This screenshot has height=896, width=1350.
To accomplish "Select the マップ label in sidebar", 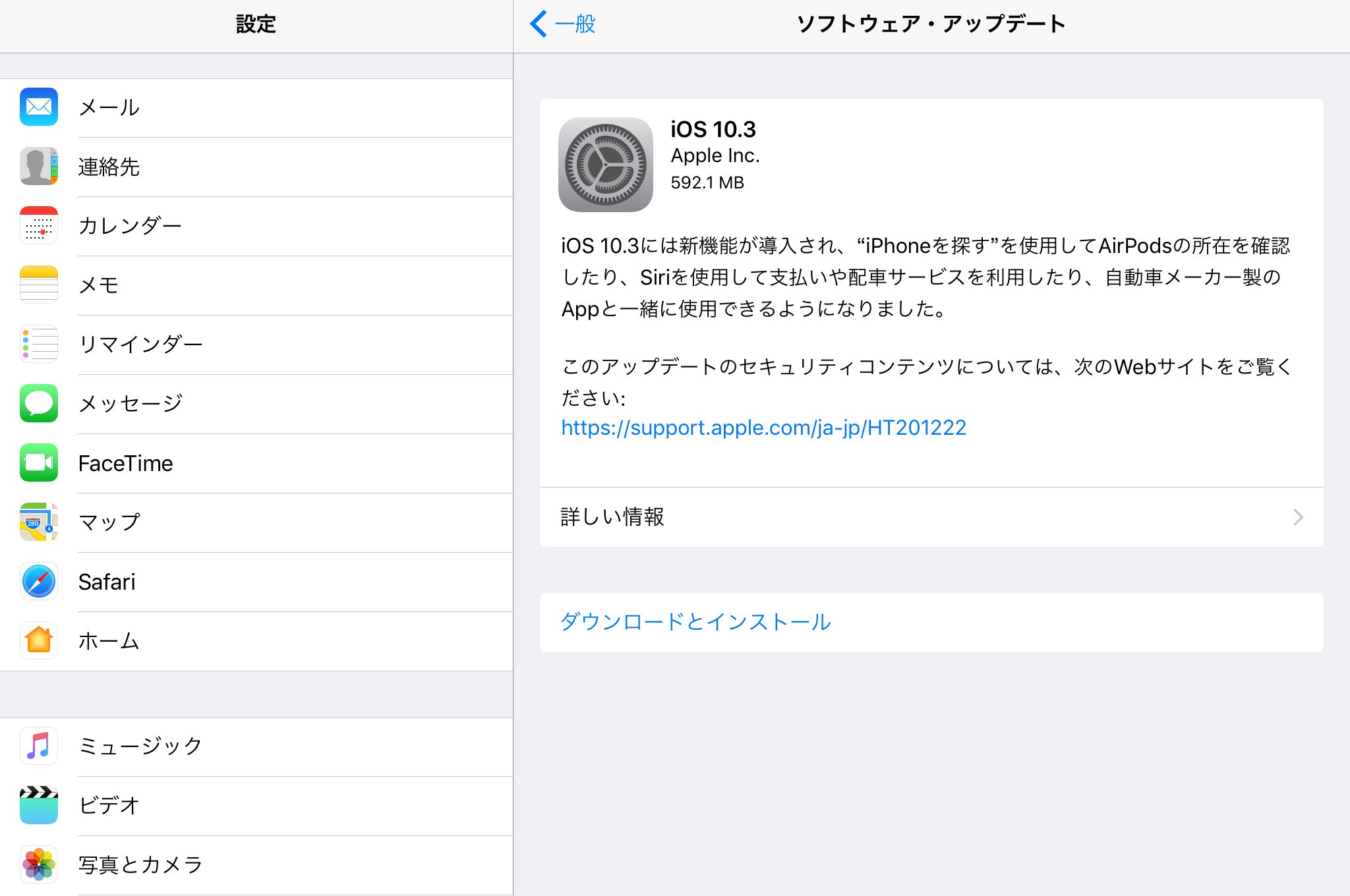I will tap(109, 522).
